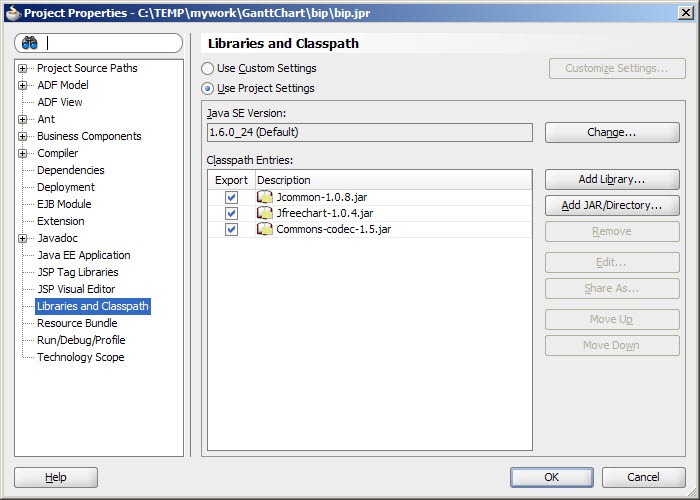This screenshot has height=500, width=700.
Task: Select Use Custom Settings radio button
Action: (x=208, y=68)
